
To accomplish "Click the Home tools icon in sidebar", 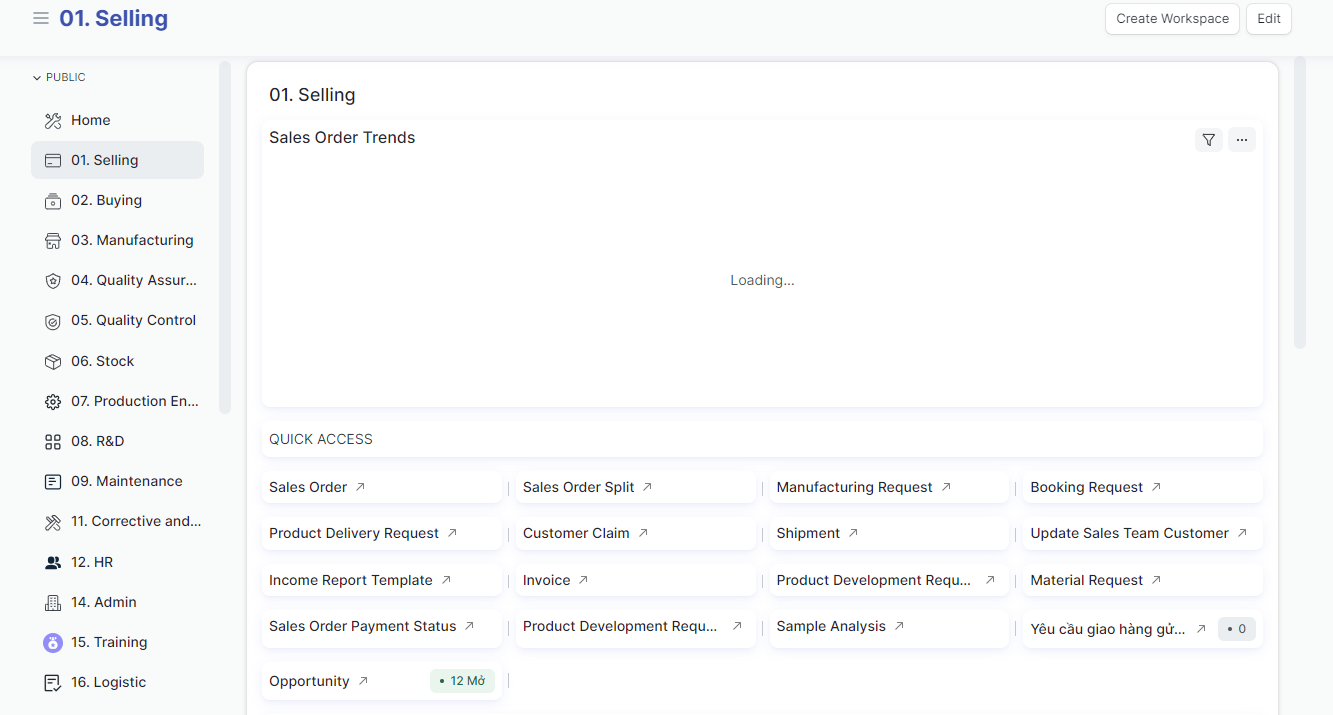I will coord(53,121).
